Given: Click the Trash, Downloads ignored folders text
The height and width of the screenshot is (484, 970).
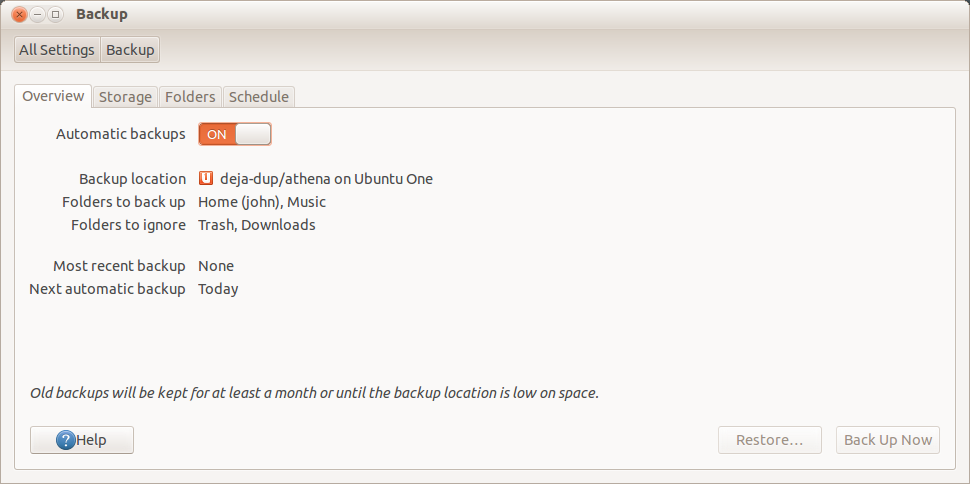Looking at the screenshot, I should [257, 225].
